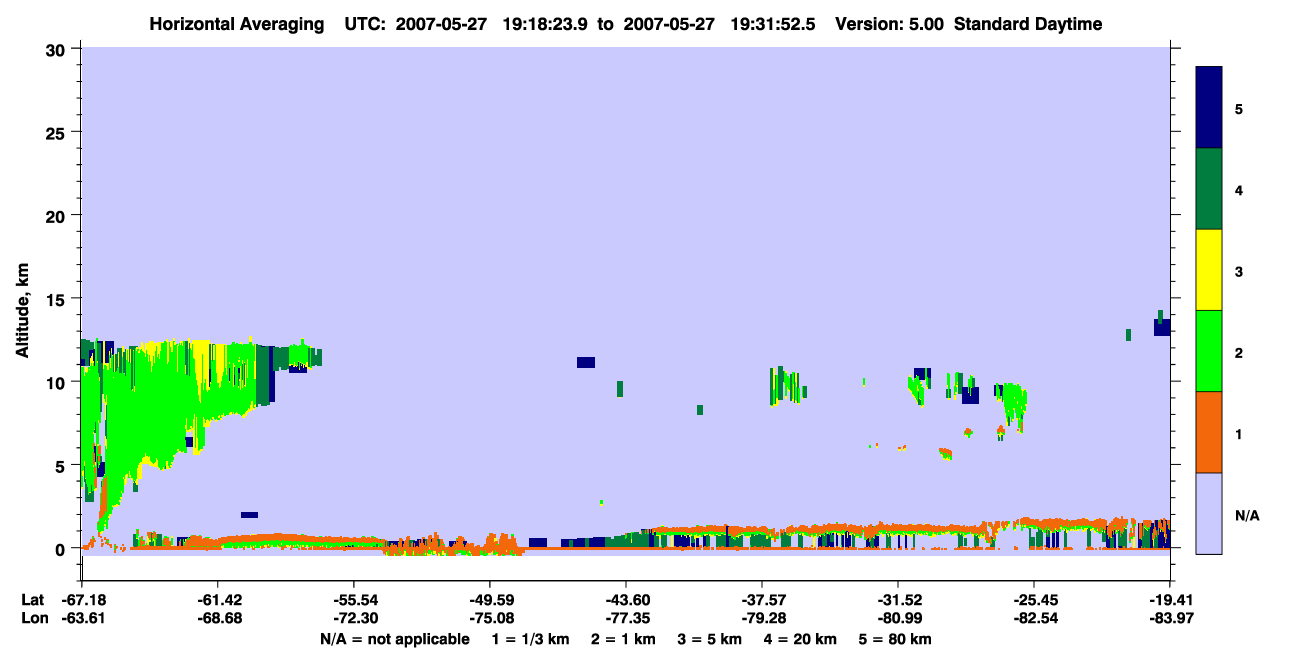
Task: Click the small dark blue block near 11 km
Action: click(x=586, y=362)
